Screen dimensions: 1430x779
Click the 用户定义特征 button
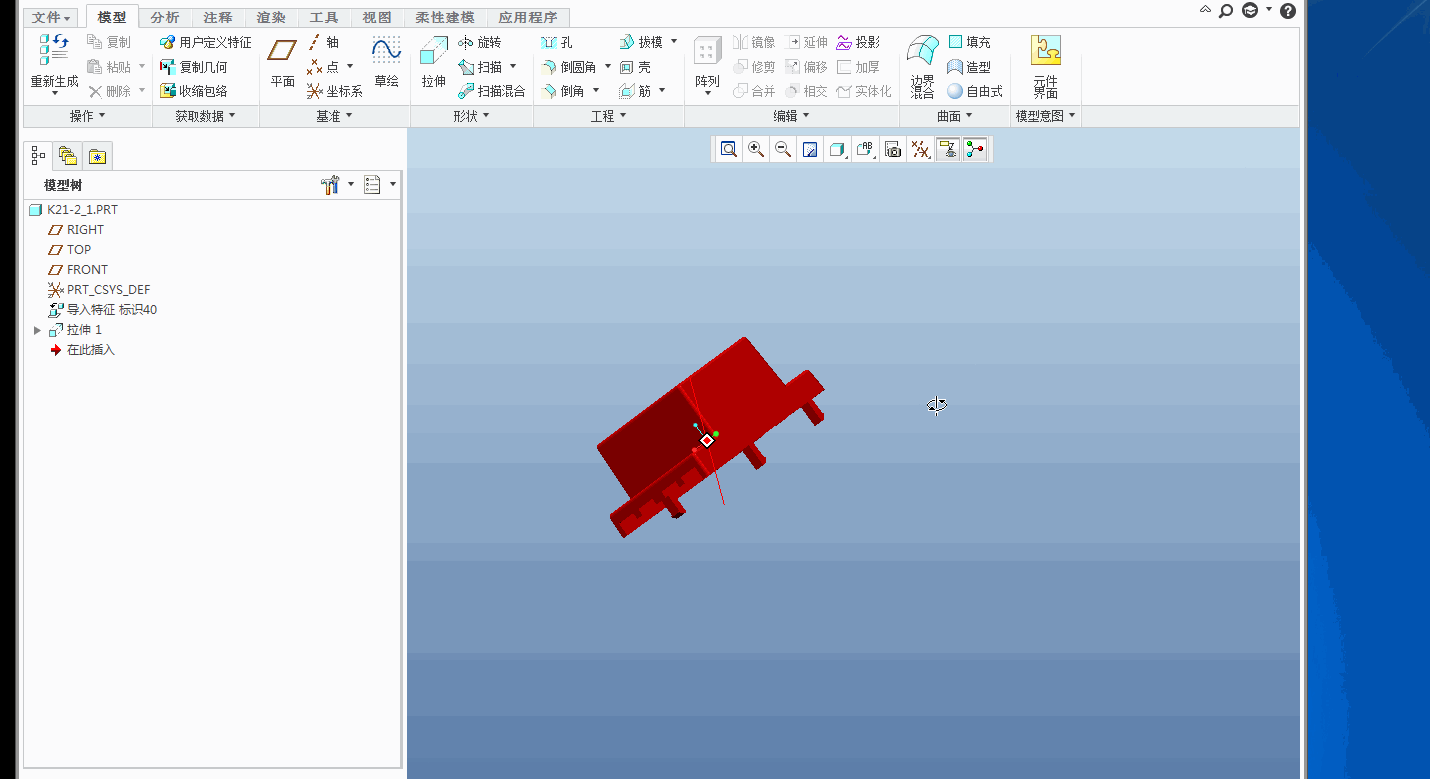[206, 43]
